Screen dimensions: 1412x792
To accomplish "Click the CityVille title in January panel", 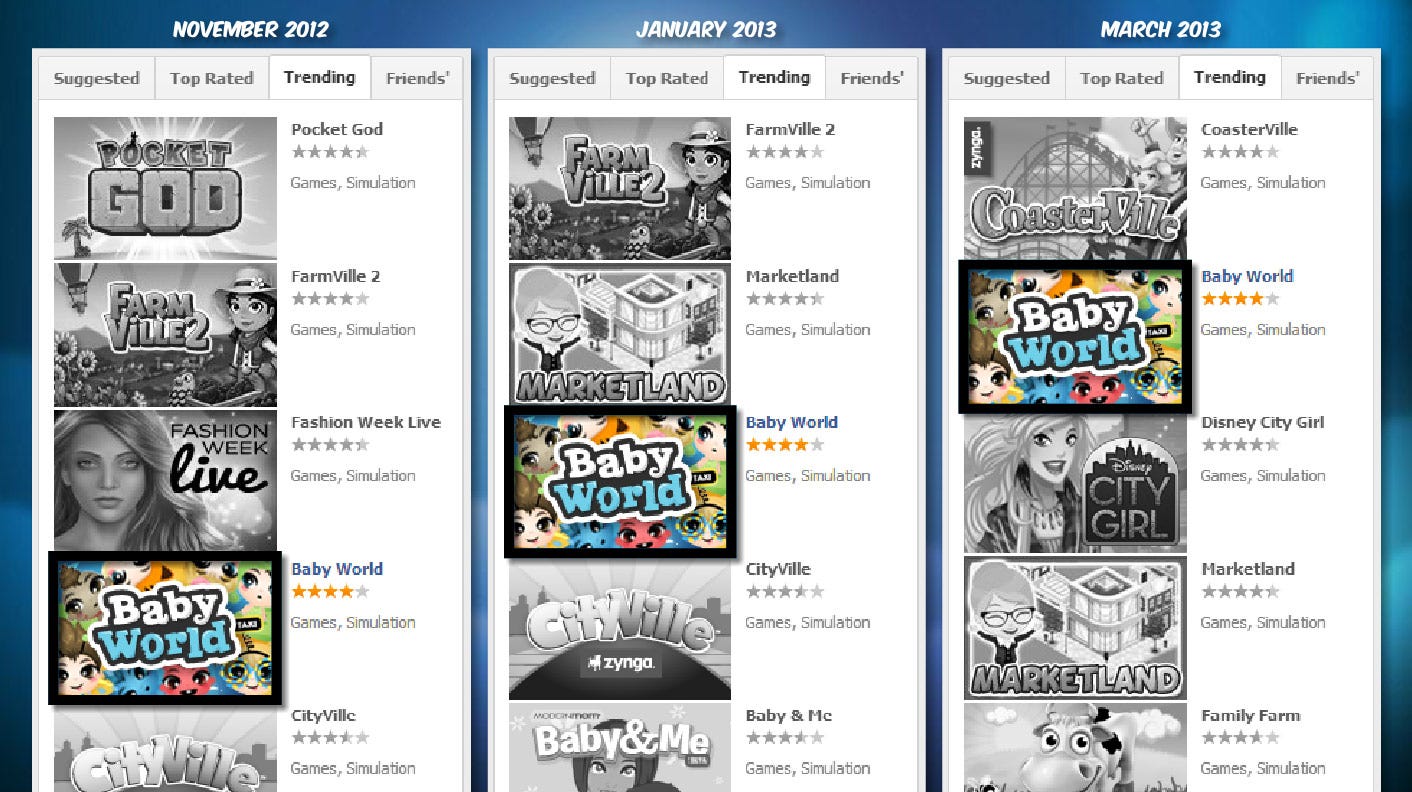I will pos(778,569).
